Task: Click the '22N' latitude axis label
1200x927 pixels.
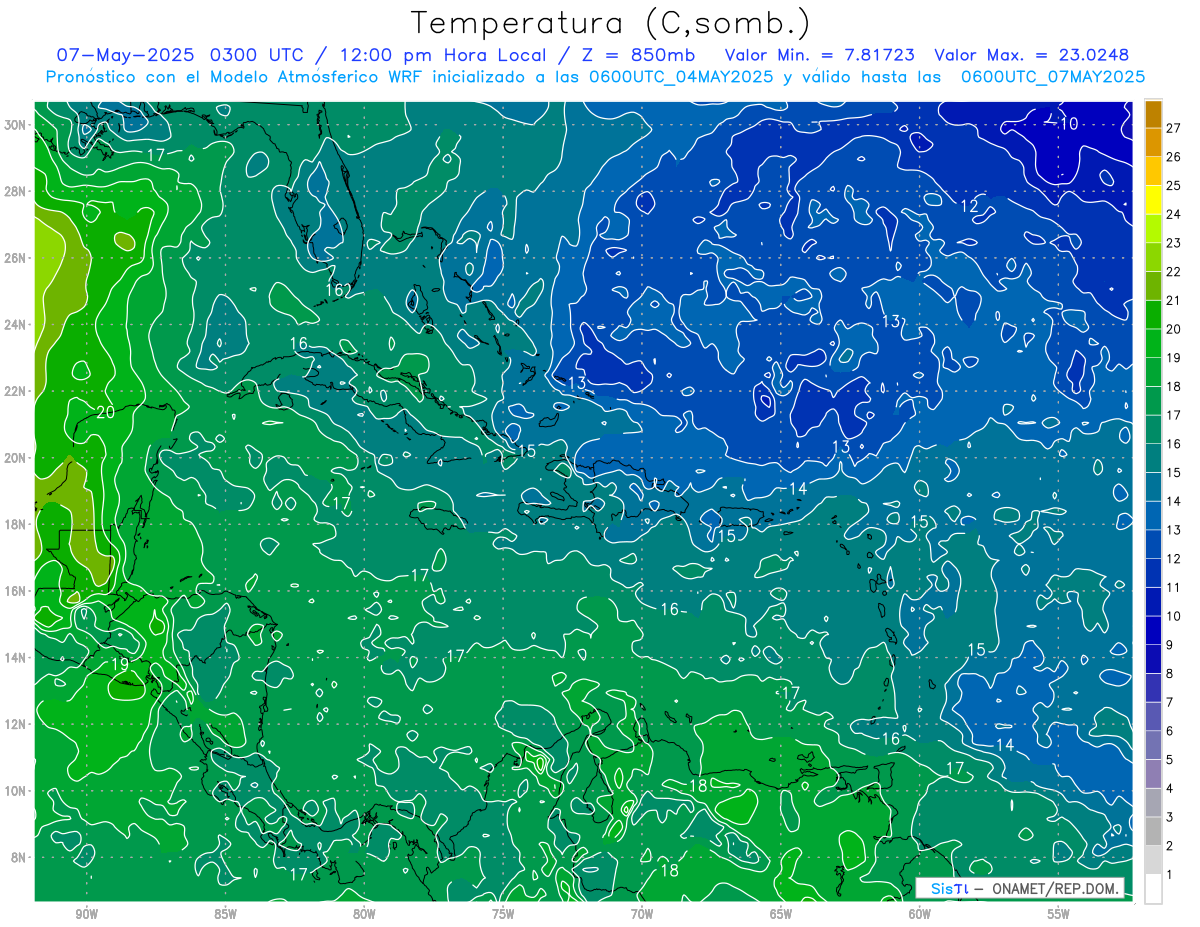Action: tap(15, 391)
